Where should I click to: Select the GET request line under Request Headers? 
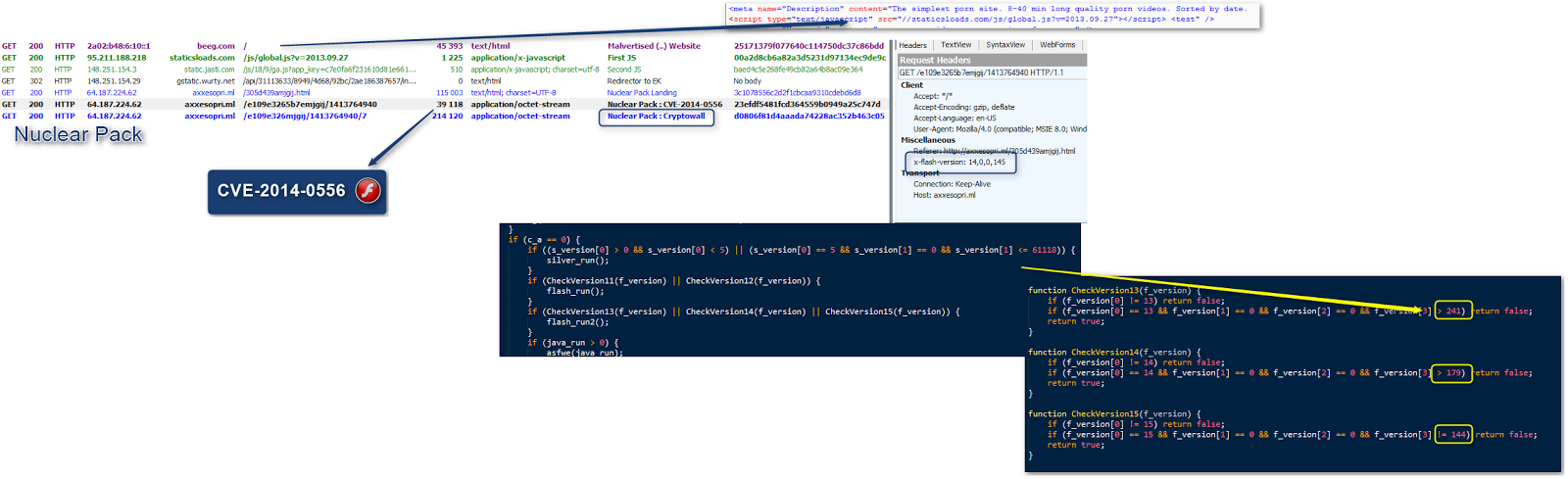981,72
